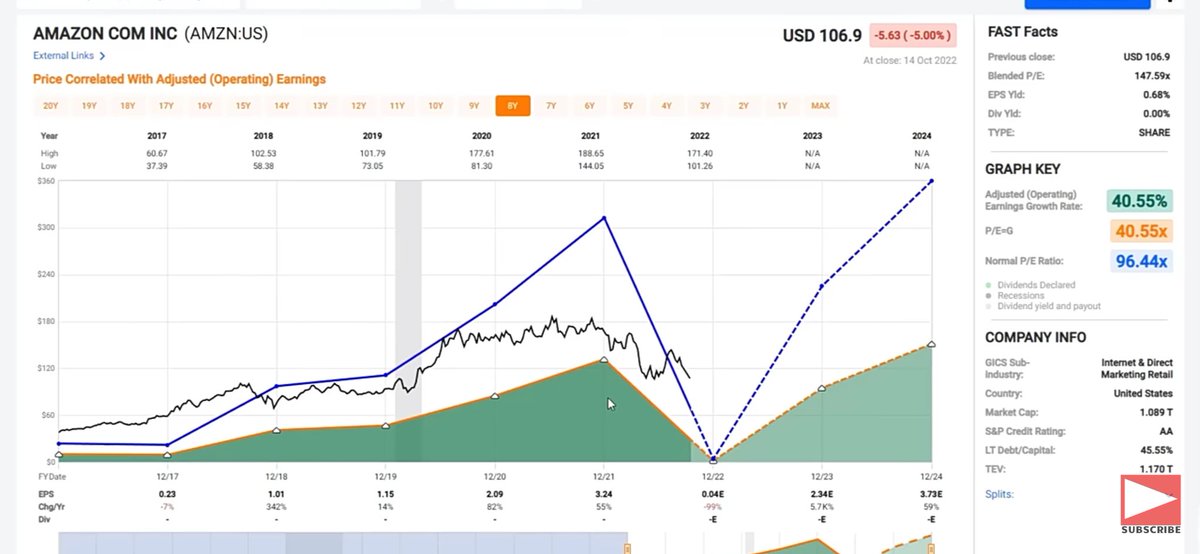Toggle Dividend yield and payout legend
The image size is (1200, 554).
[x=1043, y=306]
